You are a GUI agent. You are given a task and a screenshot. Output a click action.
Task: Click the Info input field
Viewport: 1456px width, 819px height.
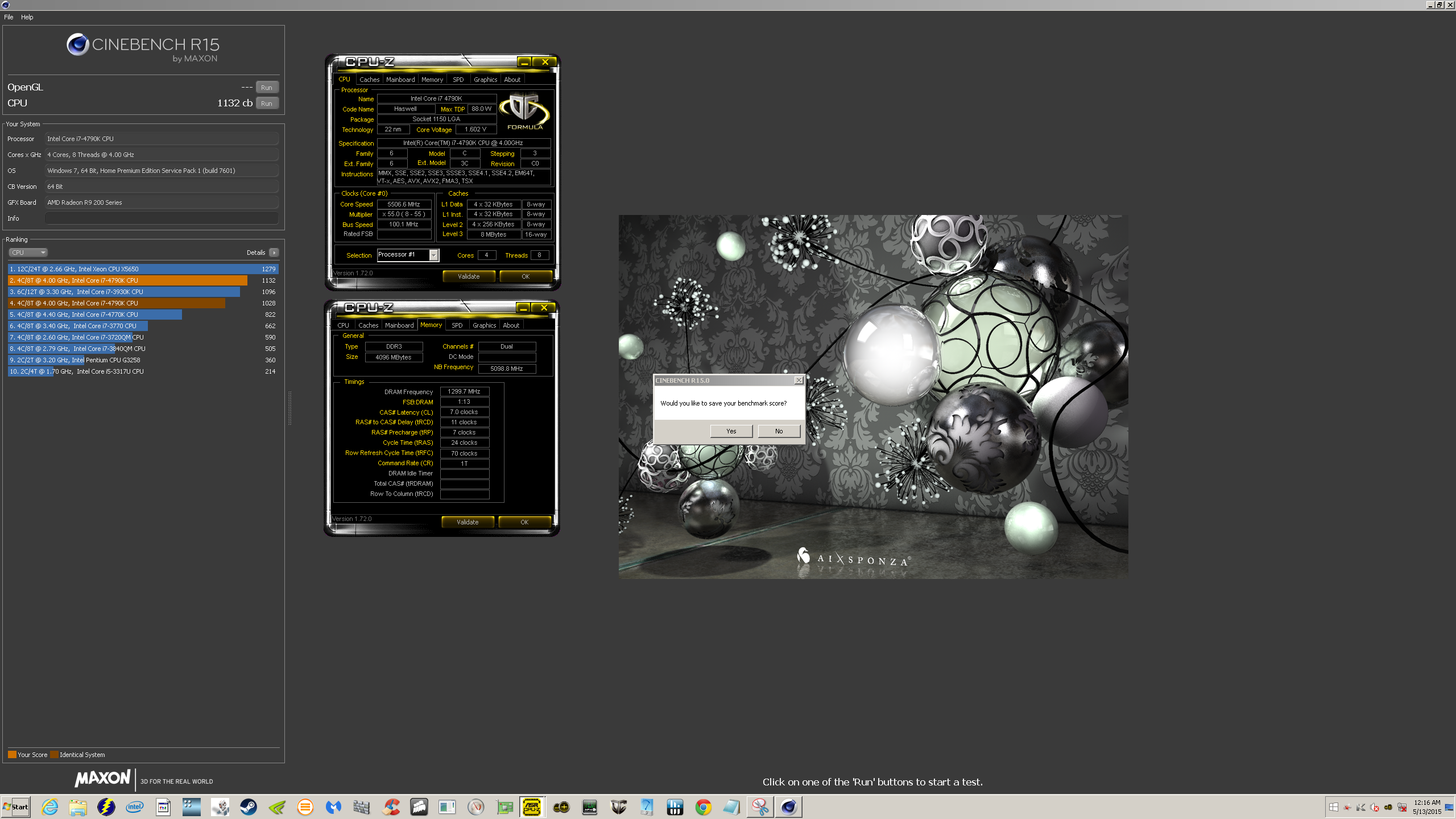coord(162,218)
